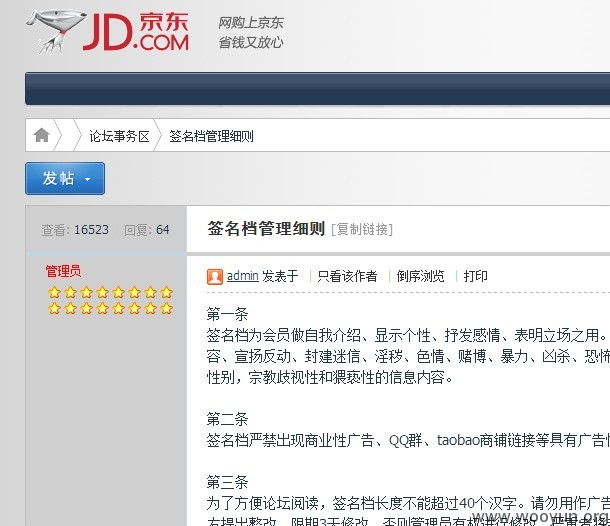The width and height of the screenshot is (610, 526).
Task: Expand the 发帖 dropdown arrow
Action: point(88,179)
